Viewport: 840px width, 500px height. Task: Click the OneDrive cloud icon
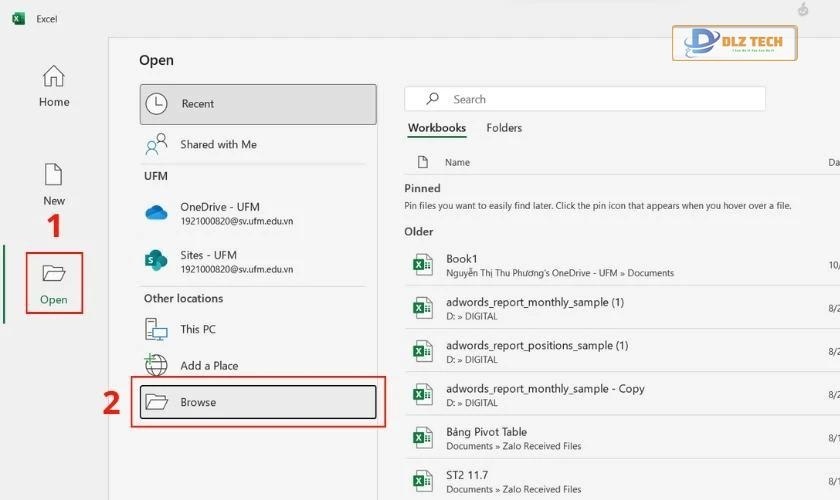tap(156, 213)
